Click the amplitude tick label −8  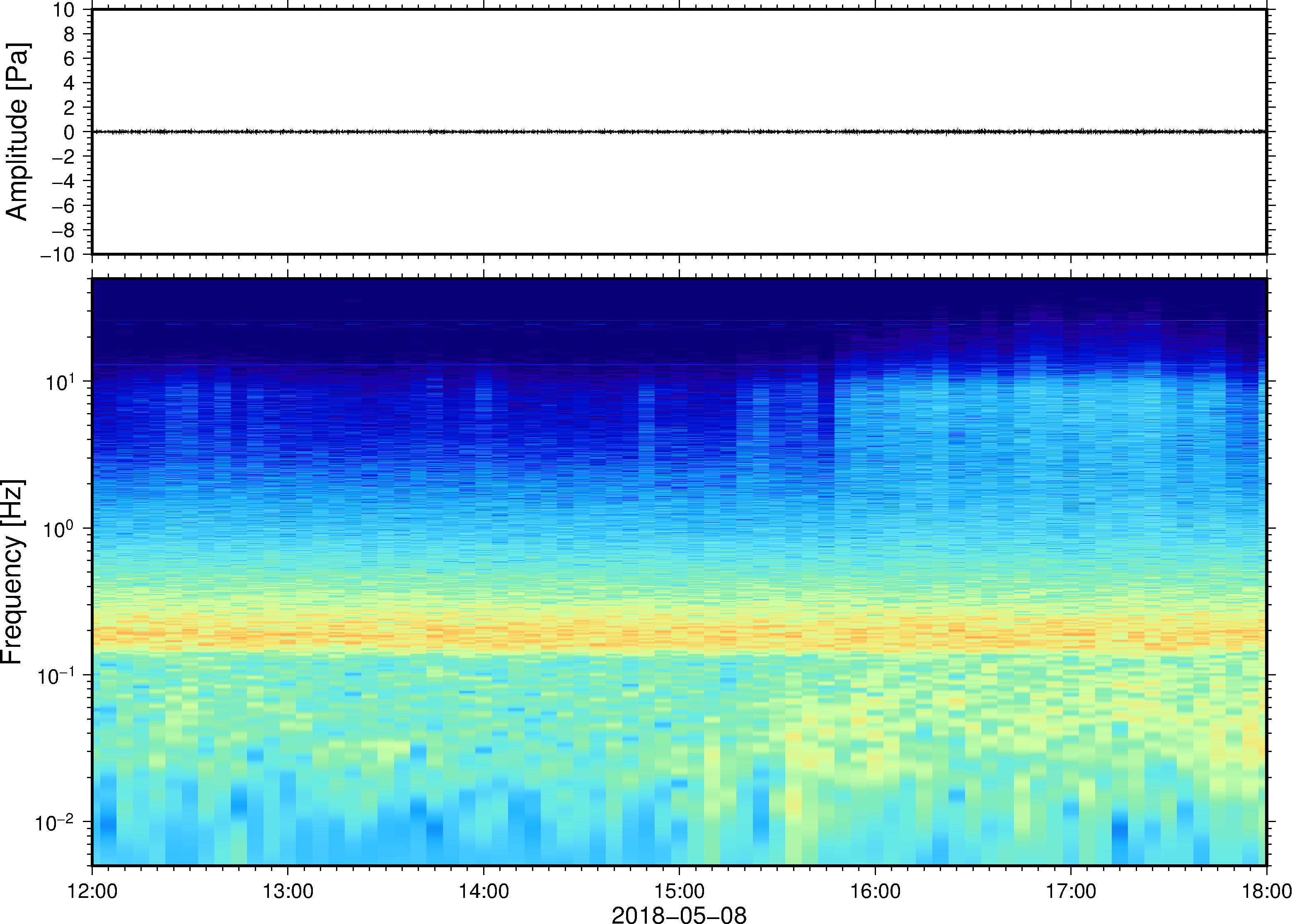[63, 230]
